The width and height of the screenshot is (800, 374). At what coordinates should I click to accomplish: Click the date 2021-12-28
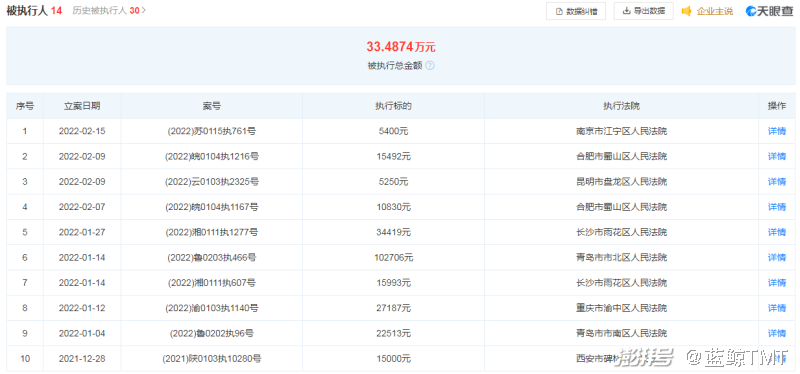82,359
